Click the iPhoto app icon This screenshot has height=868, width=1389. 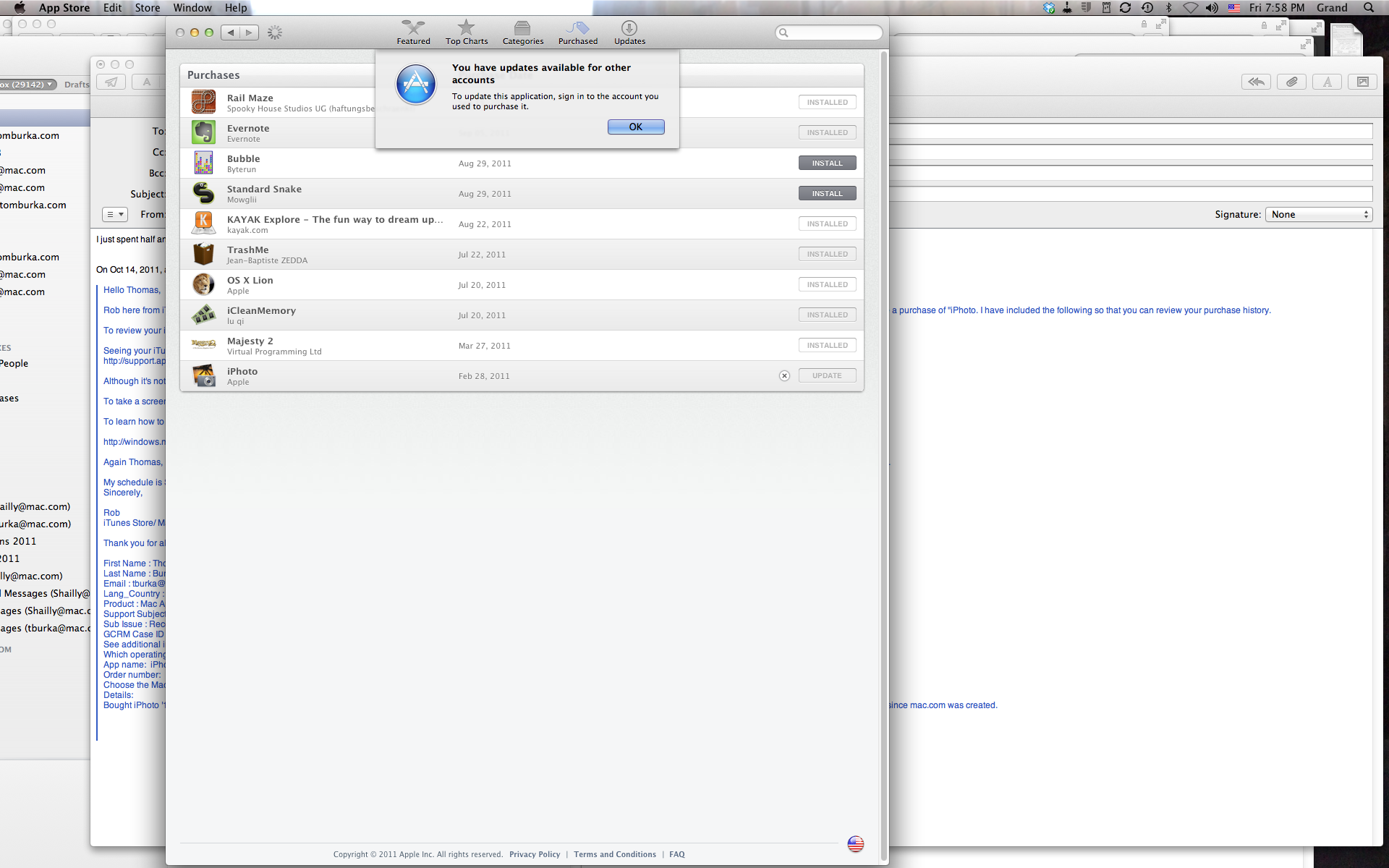coord(203,376)
